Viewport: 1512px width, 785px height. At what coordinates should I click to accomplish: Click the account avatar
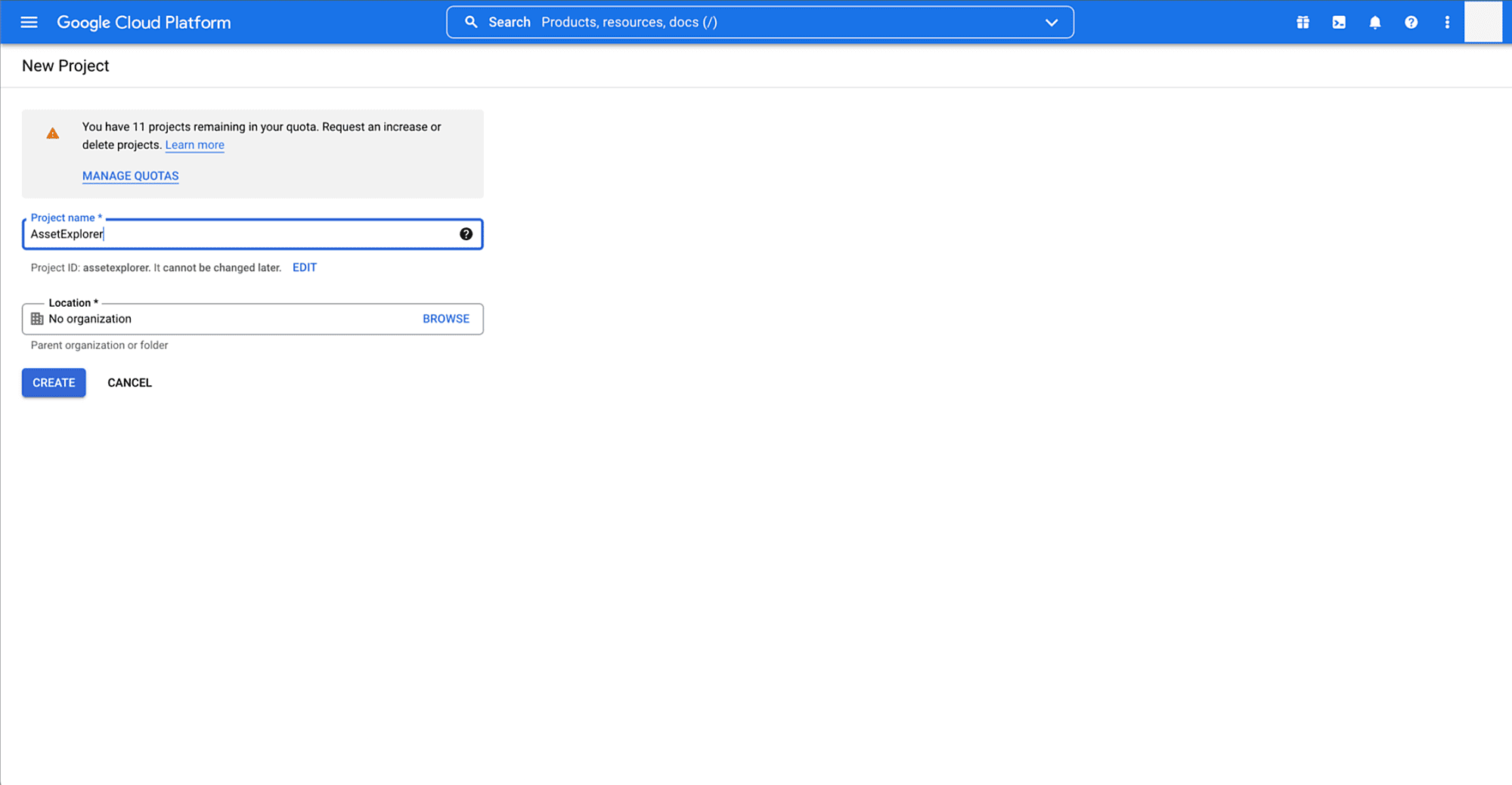1483,22
